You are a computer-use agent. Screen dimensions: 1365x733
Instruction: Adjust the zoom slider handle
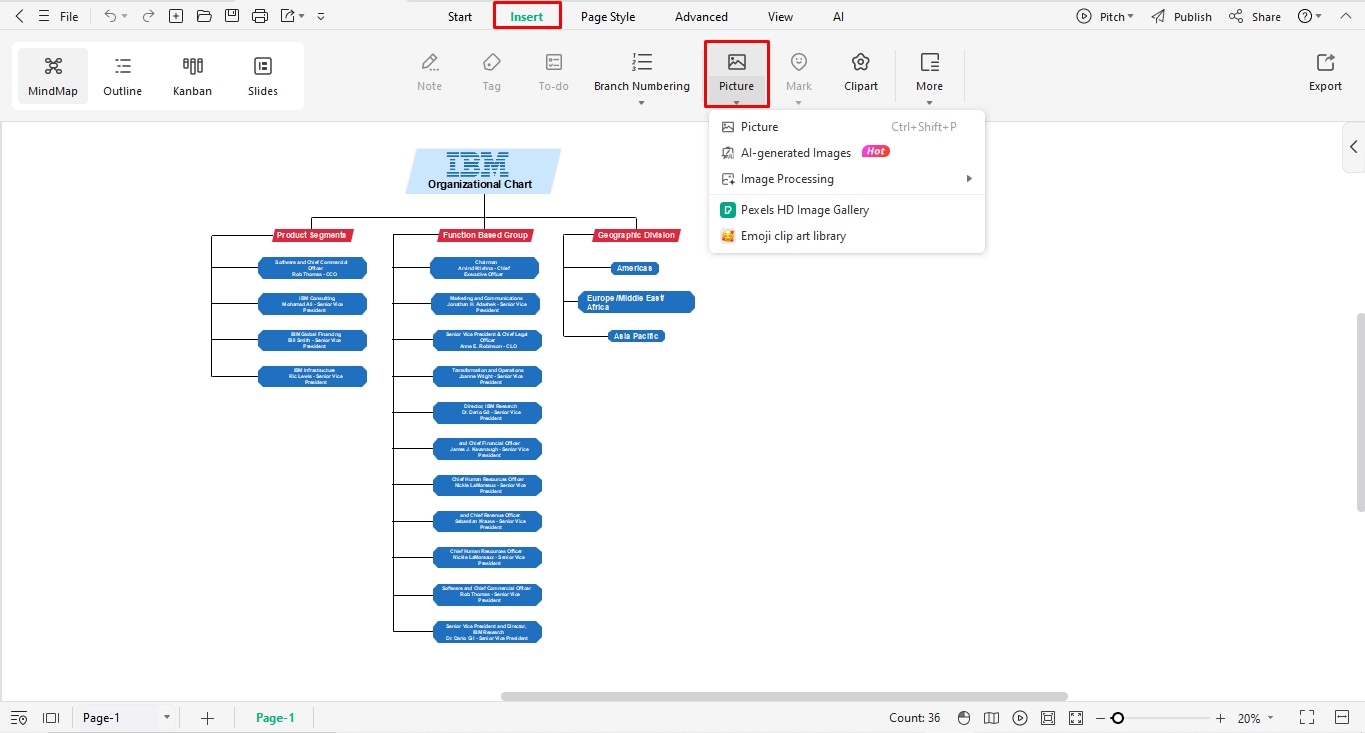(1118, 718)
